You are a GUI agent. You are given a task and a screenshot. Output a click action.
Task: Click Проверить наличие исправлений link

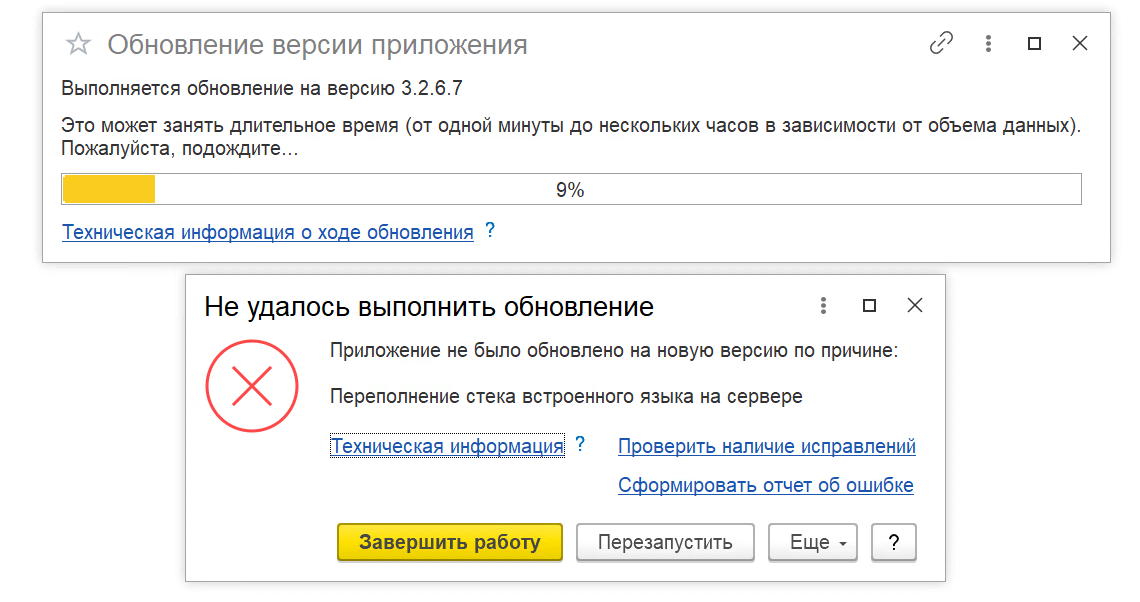click(x=766, y=446)
